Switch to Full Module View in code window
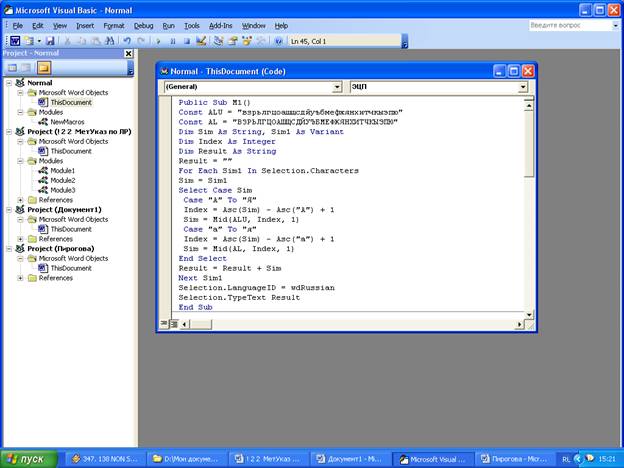The image size is (624, 468). [x=173, y=323]
